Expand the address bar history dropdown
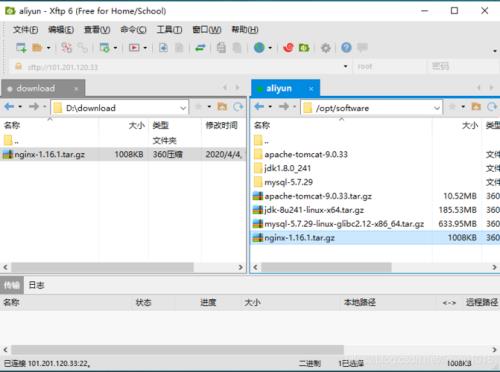500x372 pixels. (346, 66)
